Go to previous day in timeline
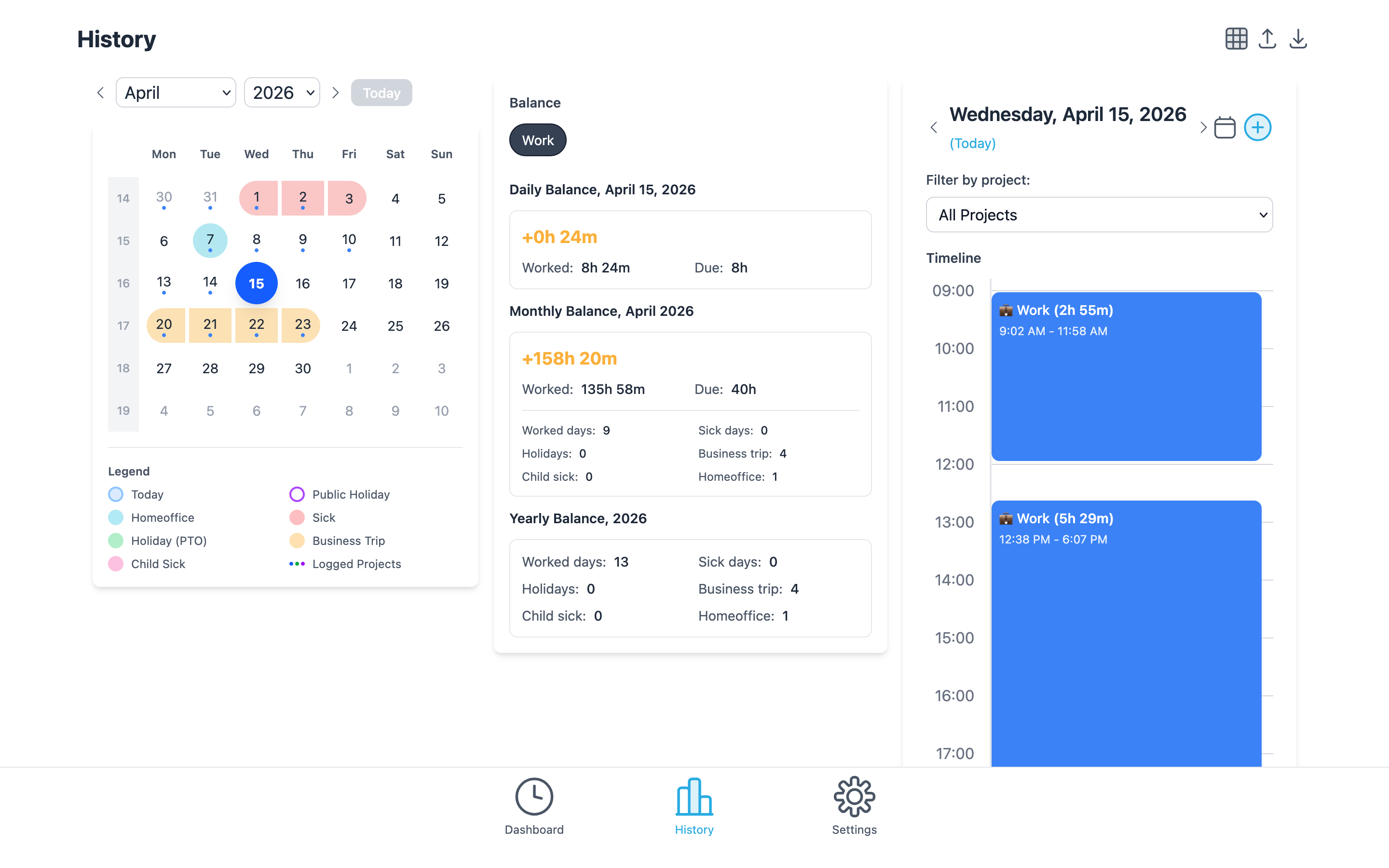 [x=934, y=127]
